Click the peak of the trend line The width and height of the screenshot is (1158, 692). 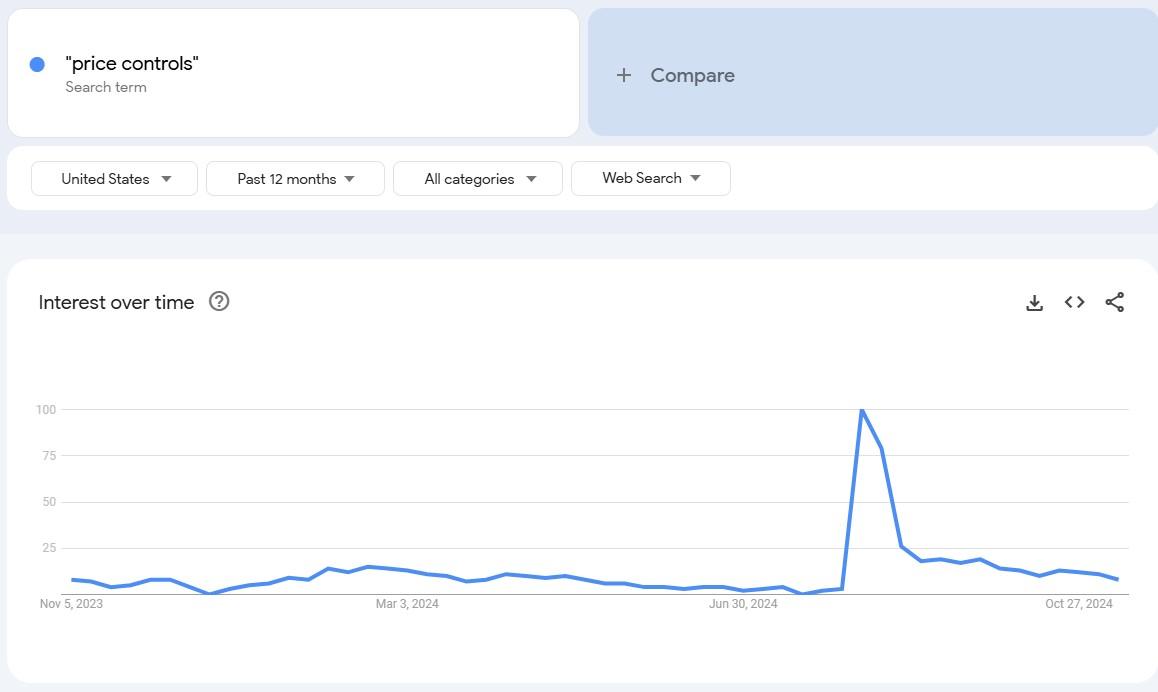tap(861, 409)
